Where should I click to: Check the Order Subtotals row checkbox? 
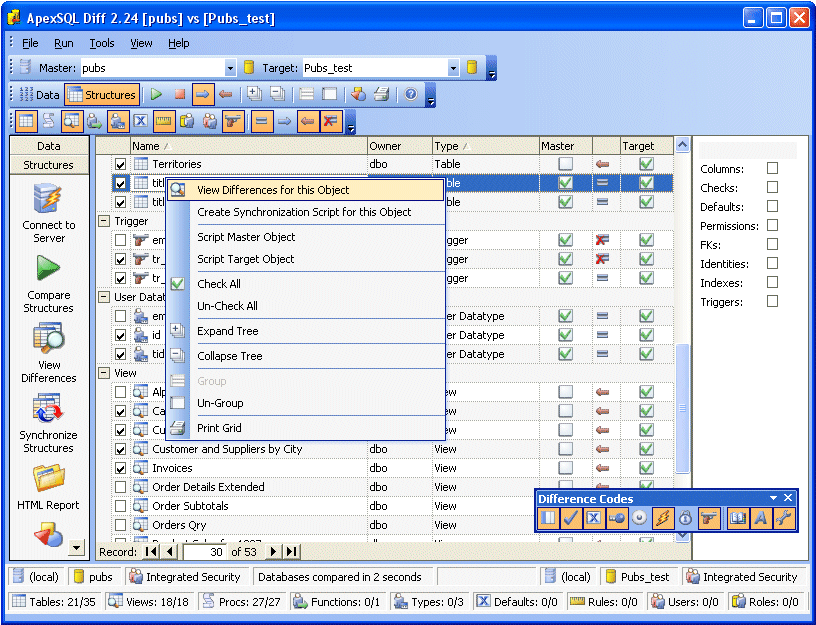(121, 506)
